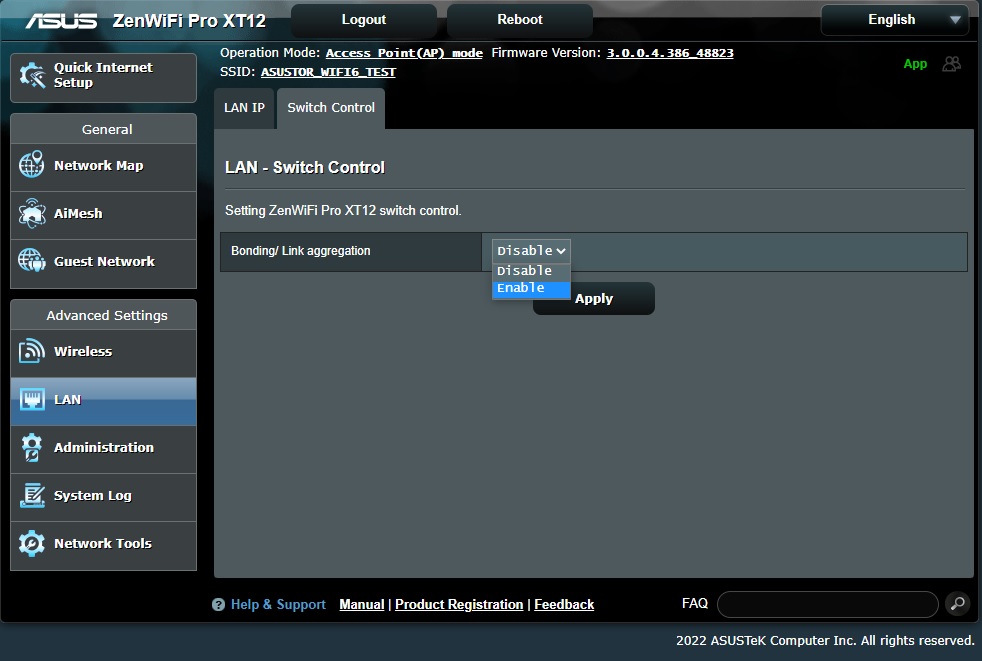Click the green App link
Viewport: 982px width, 661px height.
click(x=915, y=64)
